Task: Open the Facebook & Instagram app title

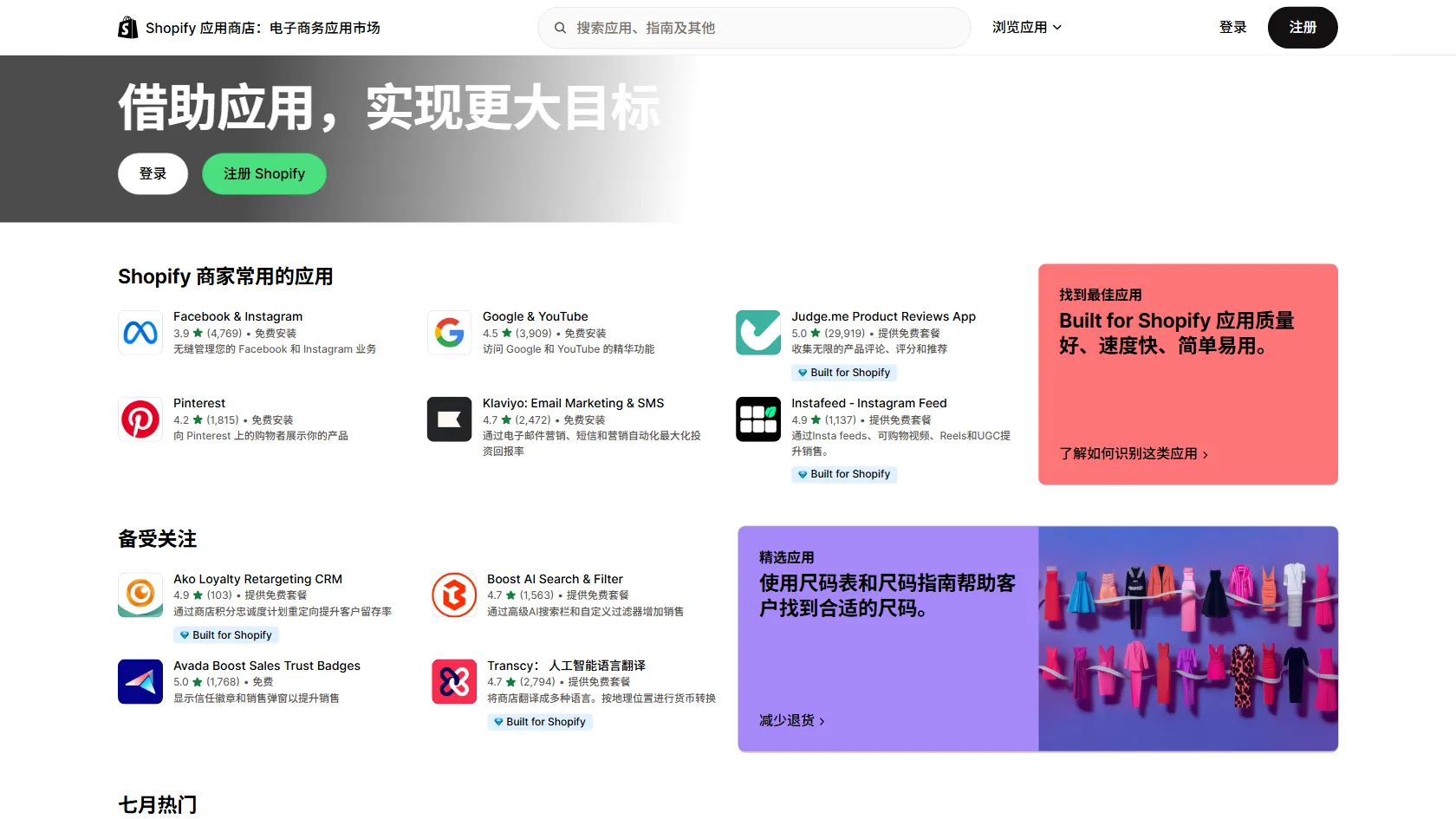Action: tap(238, 317)
